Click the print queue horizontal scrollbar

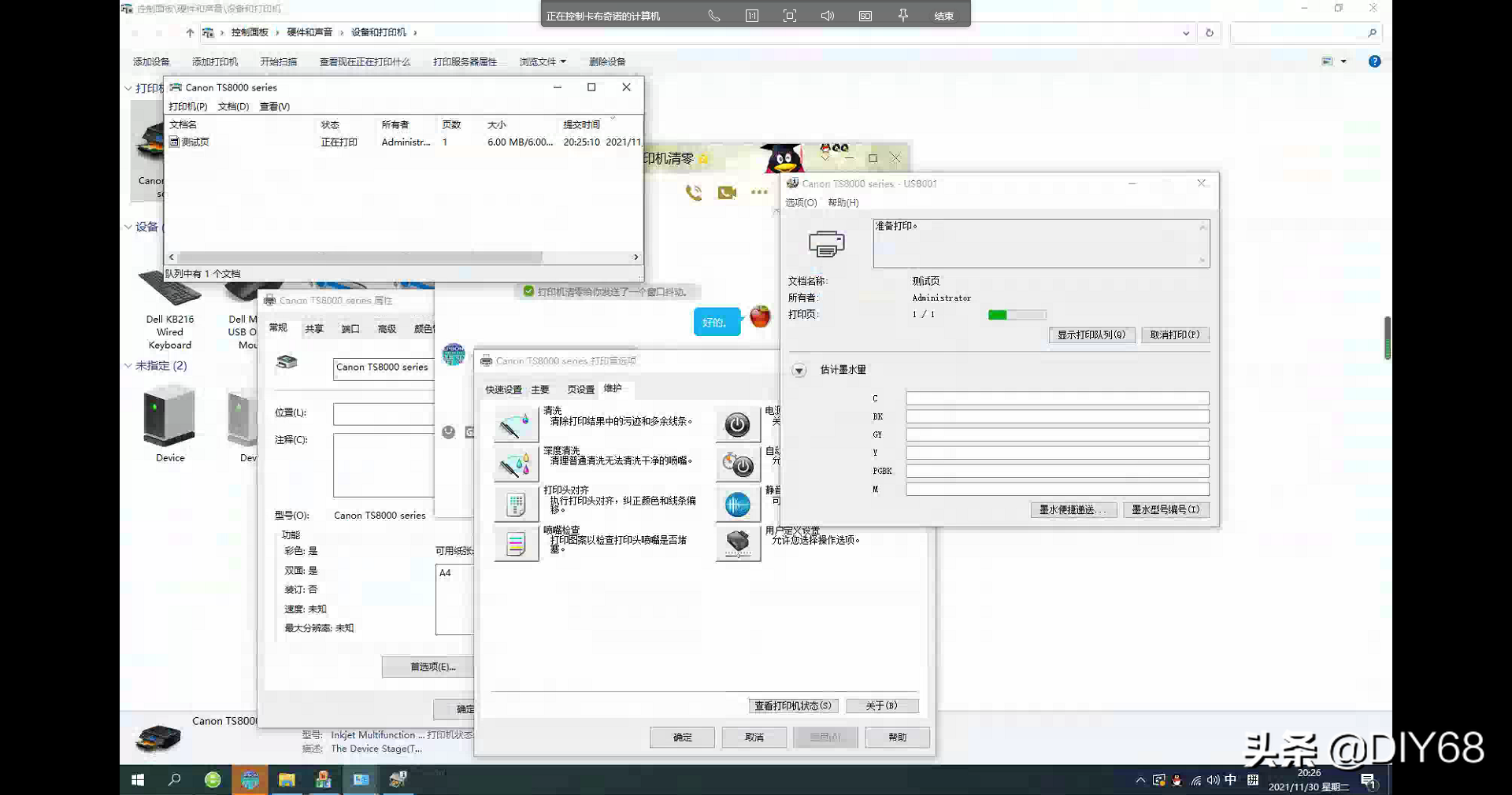(360, 257)
